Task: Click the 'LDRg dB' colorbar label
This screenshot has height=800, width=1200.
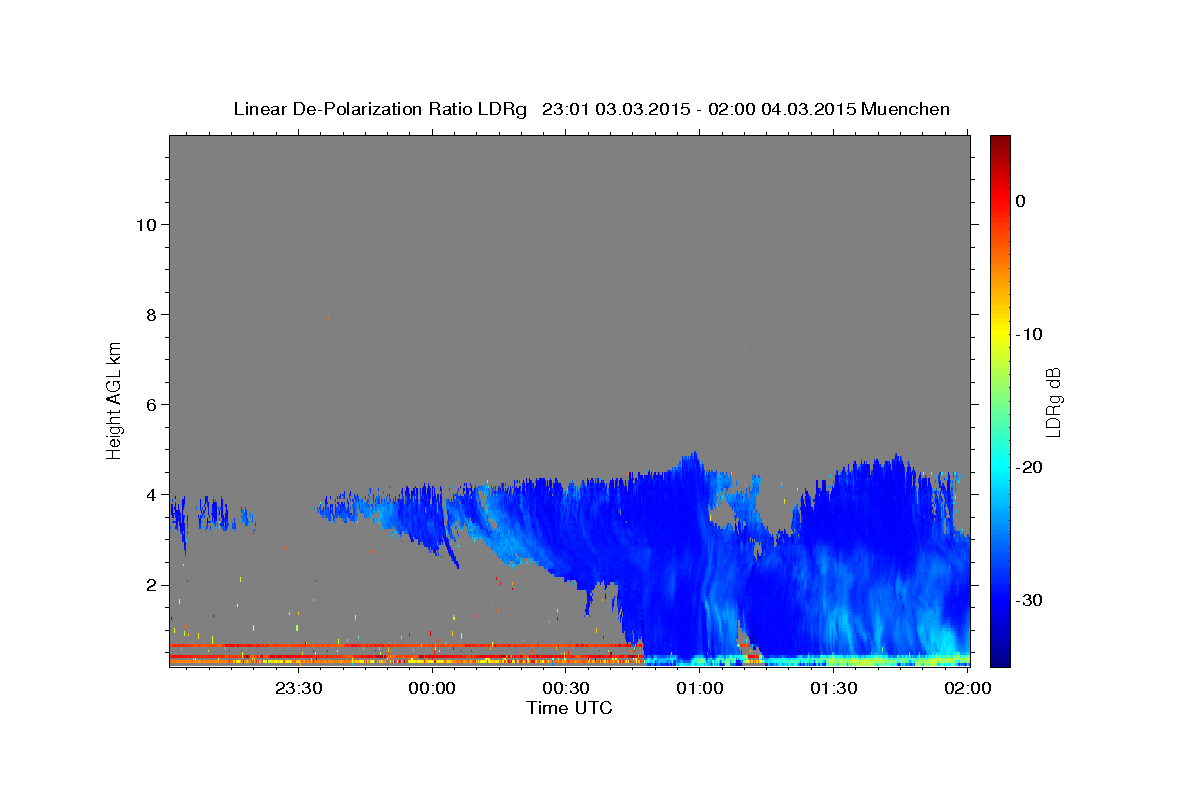Action: click(x=1053, y=401)
